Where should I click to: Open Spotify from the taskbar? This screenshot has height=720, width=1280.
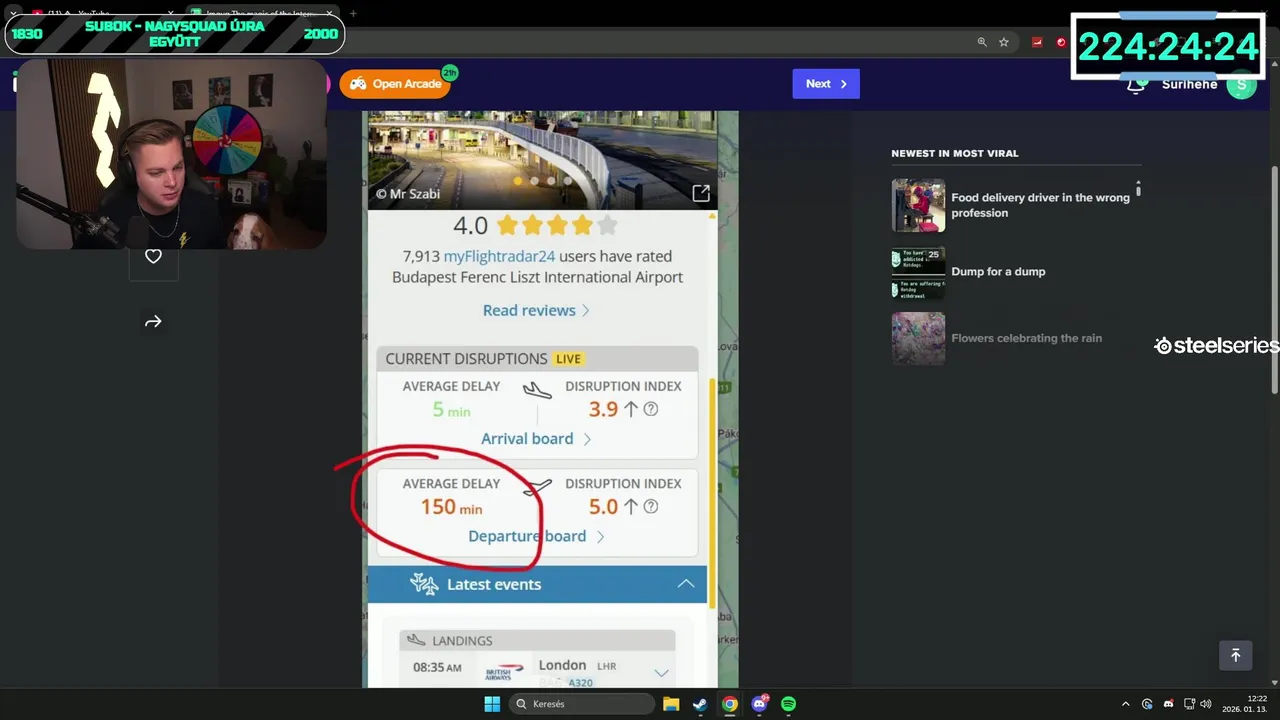(788, 704)
